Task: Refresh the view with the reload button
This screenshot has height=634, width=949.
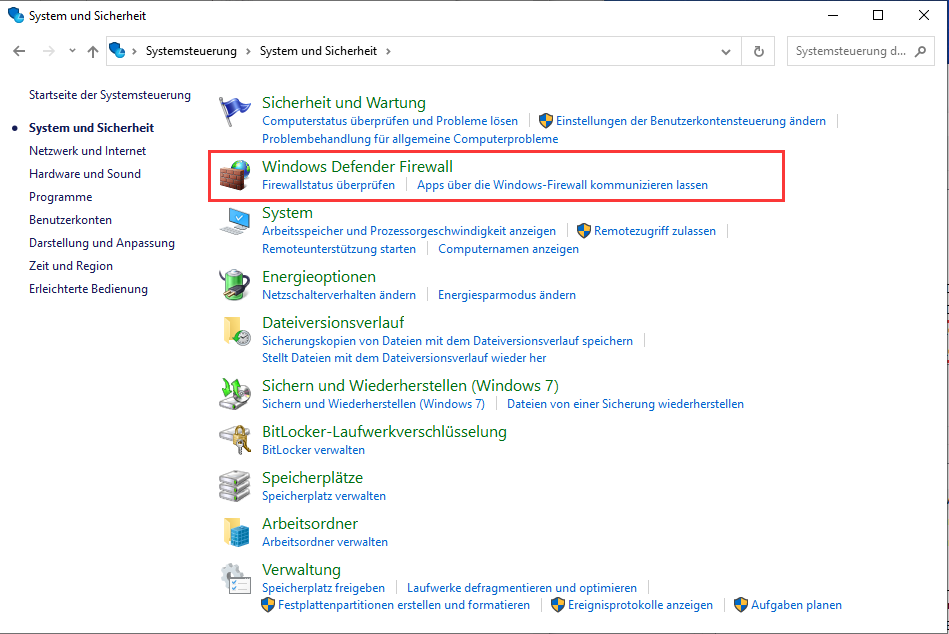Action: pyautogui.click(x=759, y=51)
